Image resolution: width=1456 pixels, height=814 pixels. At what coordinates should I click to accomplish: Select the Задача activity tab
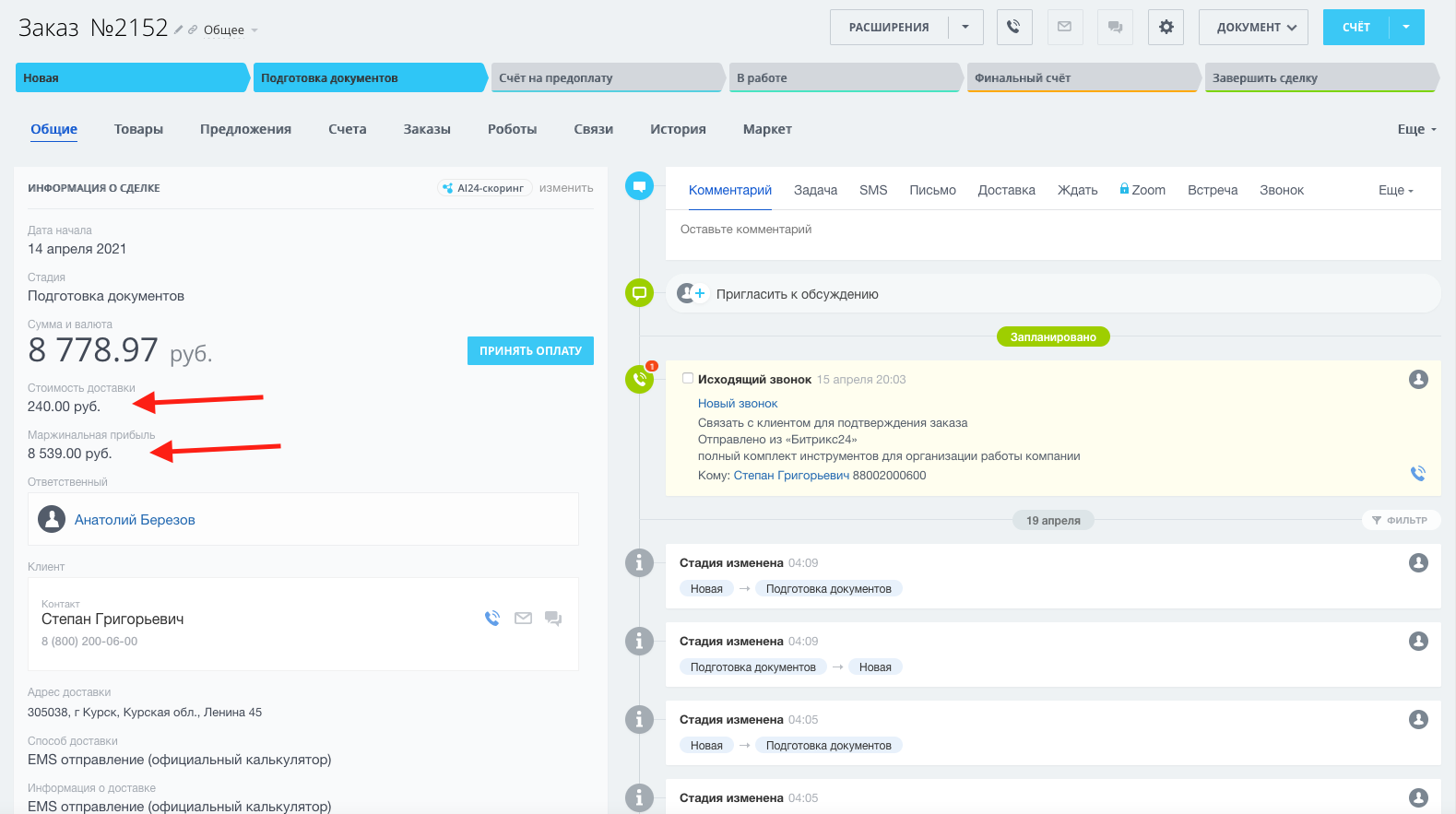815,190
